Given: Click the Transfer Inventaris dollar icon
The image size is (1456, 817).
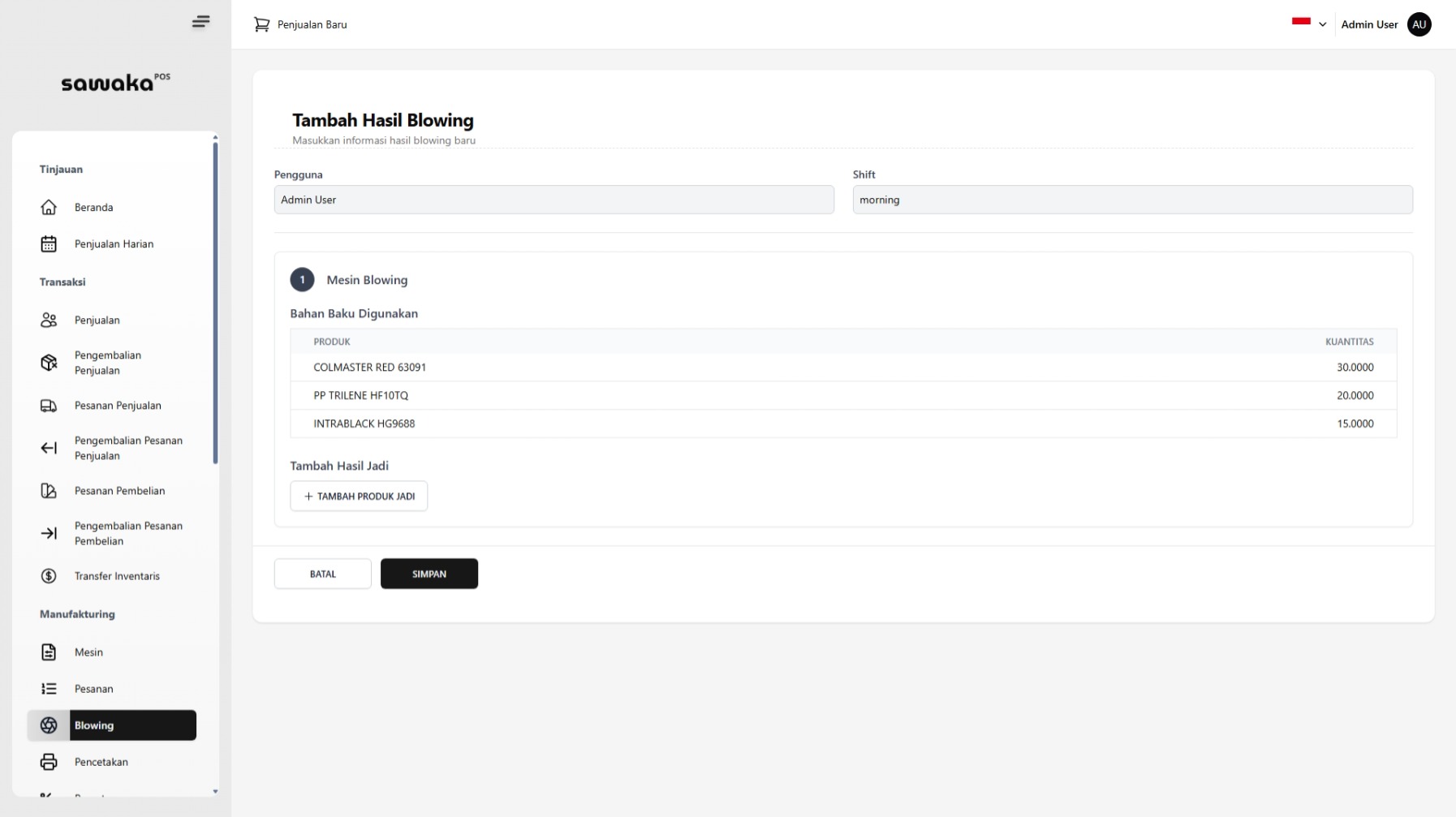Looking at the screenshot, I should [x=50, y=576].
